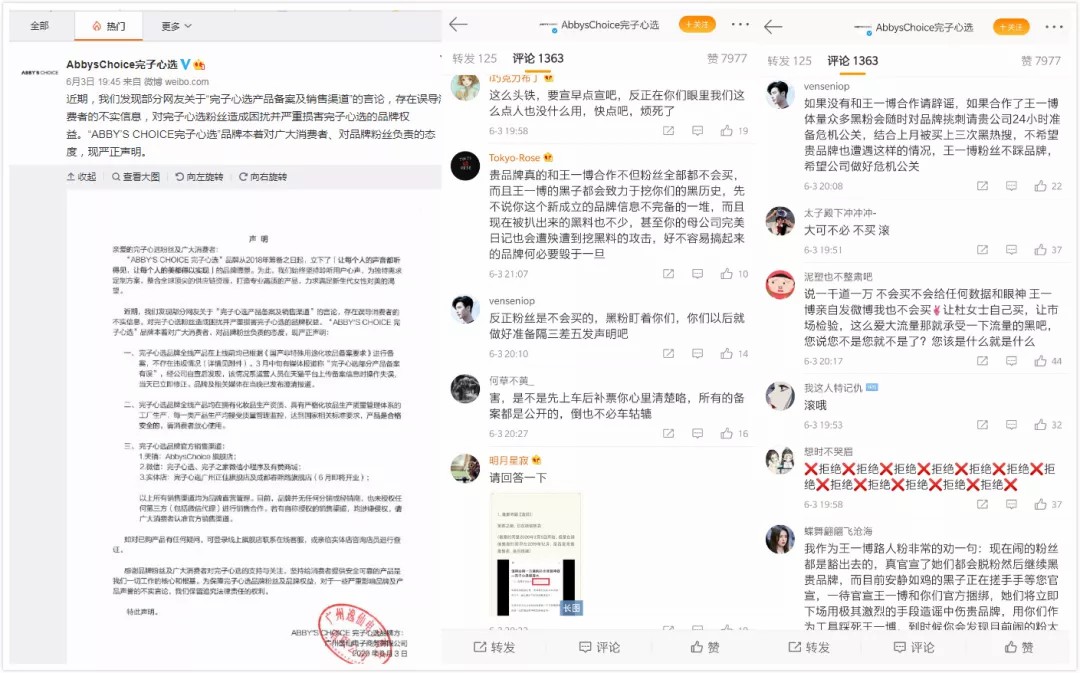
Task: Tap 评论 in middle panel bottom bar
Action: 599,648
